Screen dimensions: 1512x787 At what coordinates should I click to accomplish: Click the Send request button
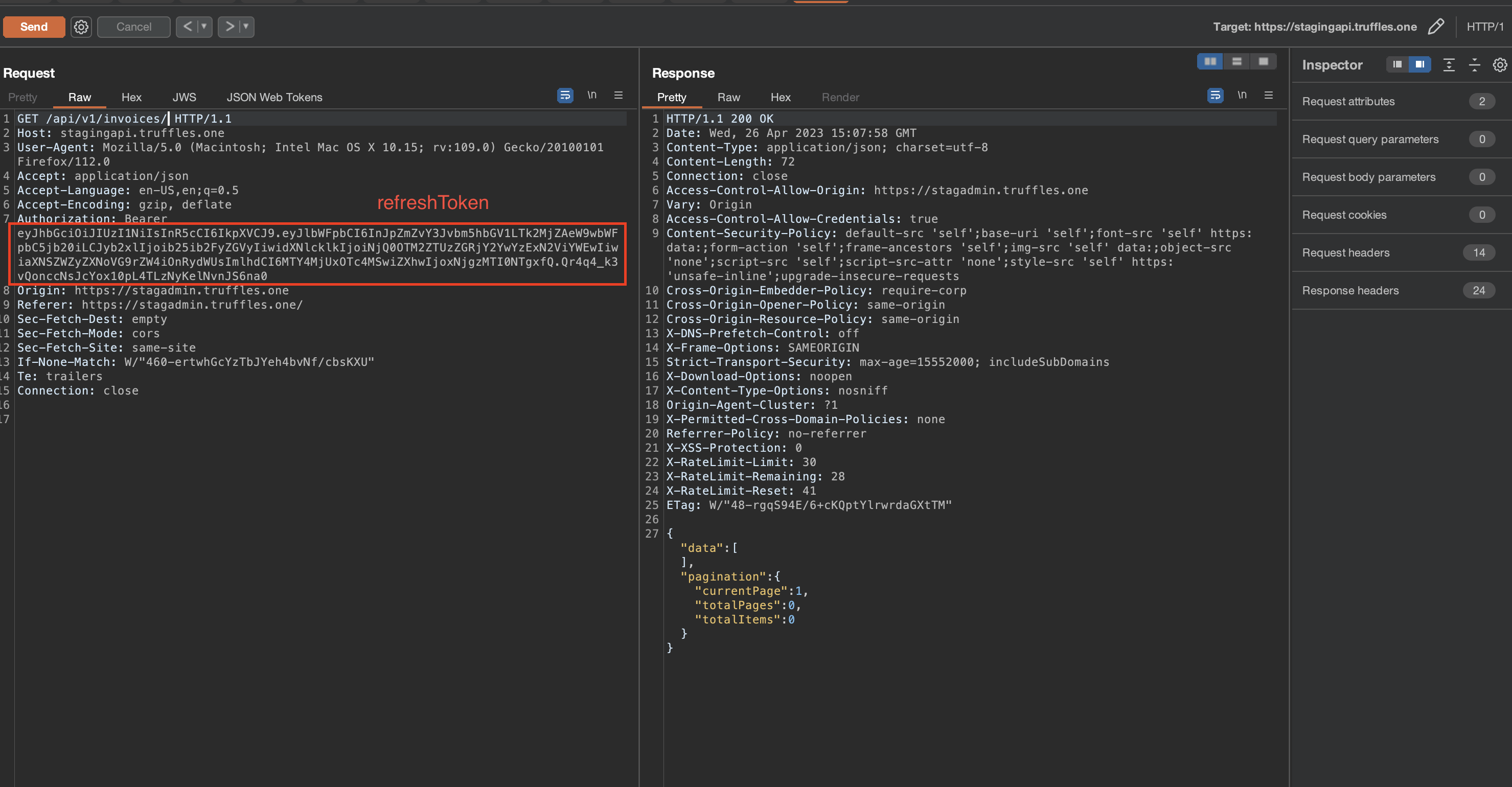pos(33,26)
